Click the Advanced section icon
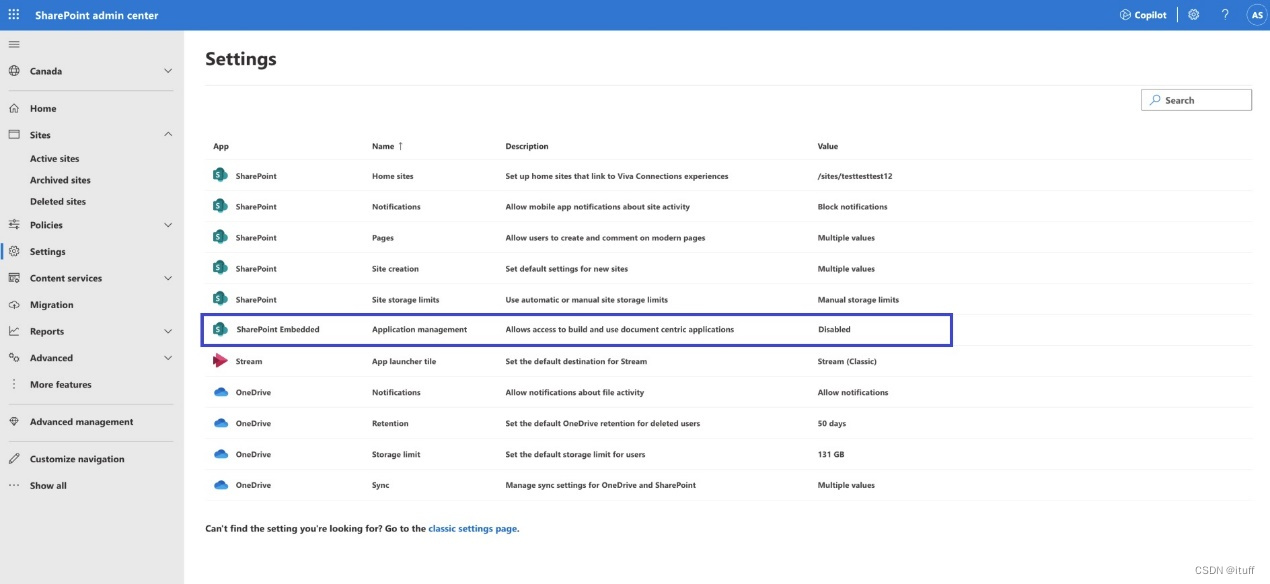1270x584 pixels. 14,358
